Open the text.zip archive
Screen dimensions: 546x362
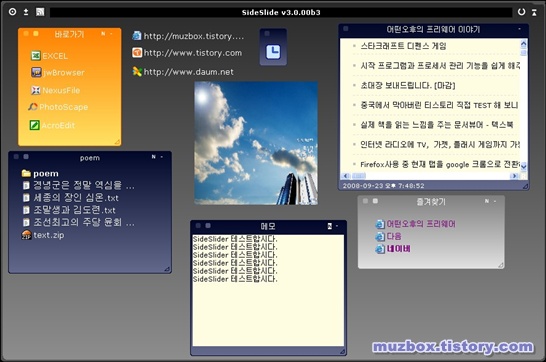pyautogui.click(x=43, y=235)
